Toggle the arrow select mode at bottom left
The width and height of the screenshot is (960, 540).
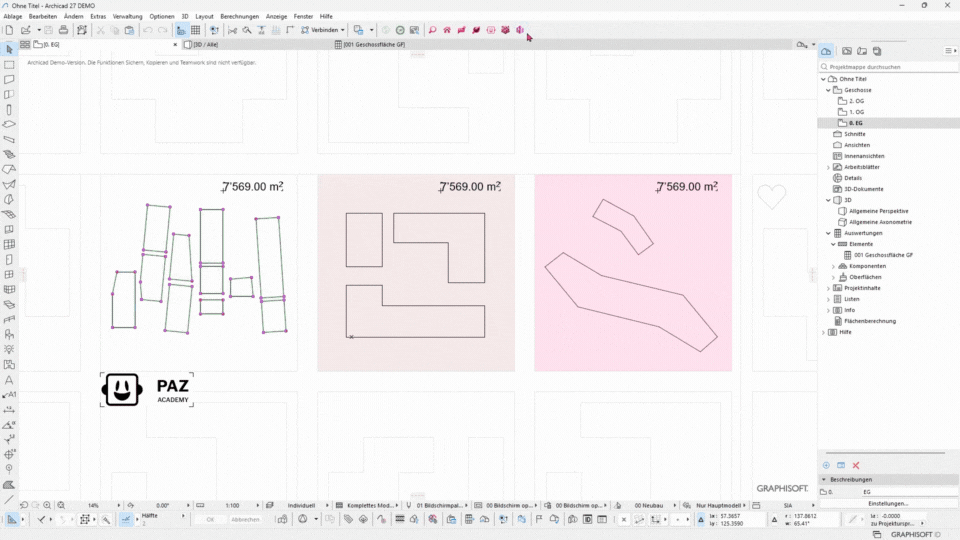point(12,519)
